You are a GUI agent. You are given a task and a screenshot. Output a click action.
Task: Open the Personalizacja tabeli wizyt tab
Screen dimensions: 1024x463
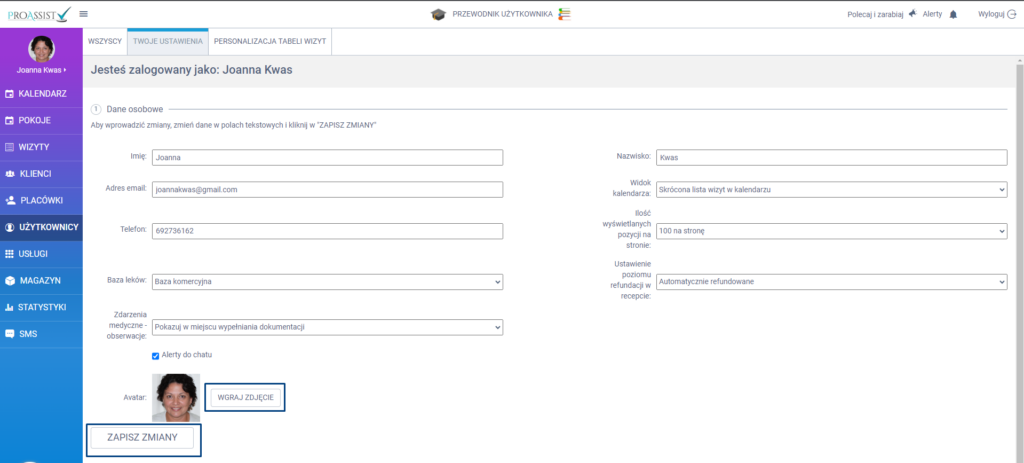270,40
